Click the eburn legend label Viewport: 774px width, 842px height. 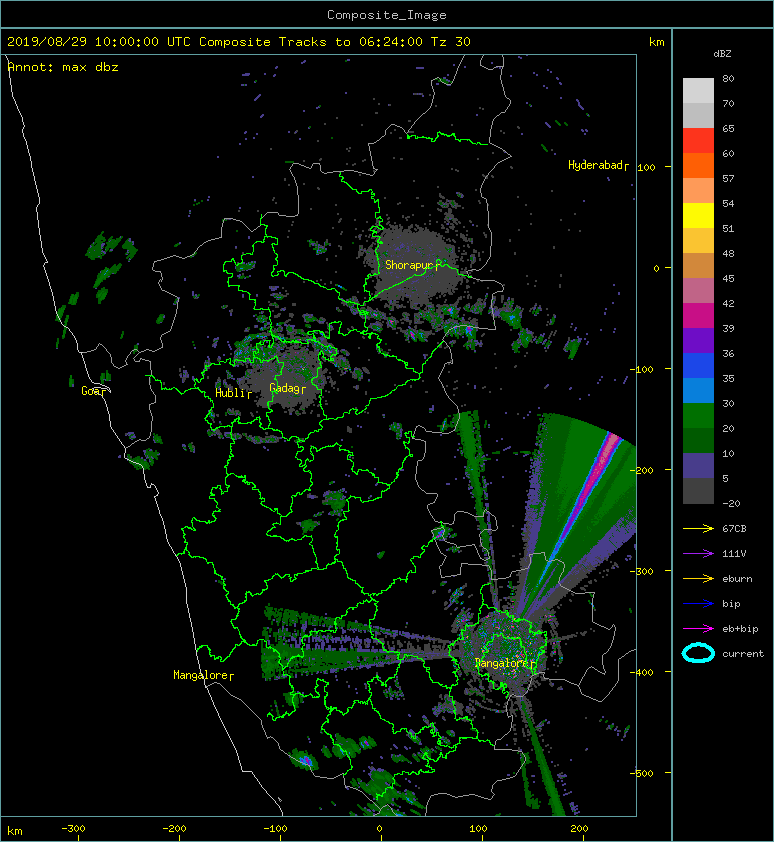click(x=737, y=579)
